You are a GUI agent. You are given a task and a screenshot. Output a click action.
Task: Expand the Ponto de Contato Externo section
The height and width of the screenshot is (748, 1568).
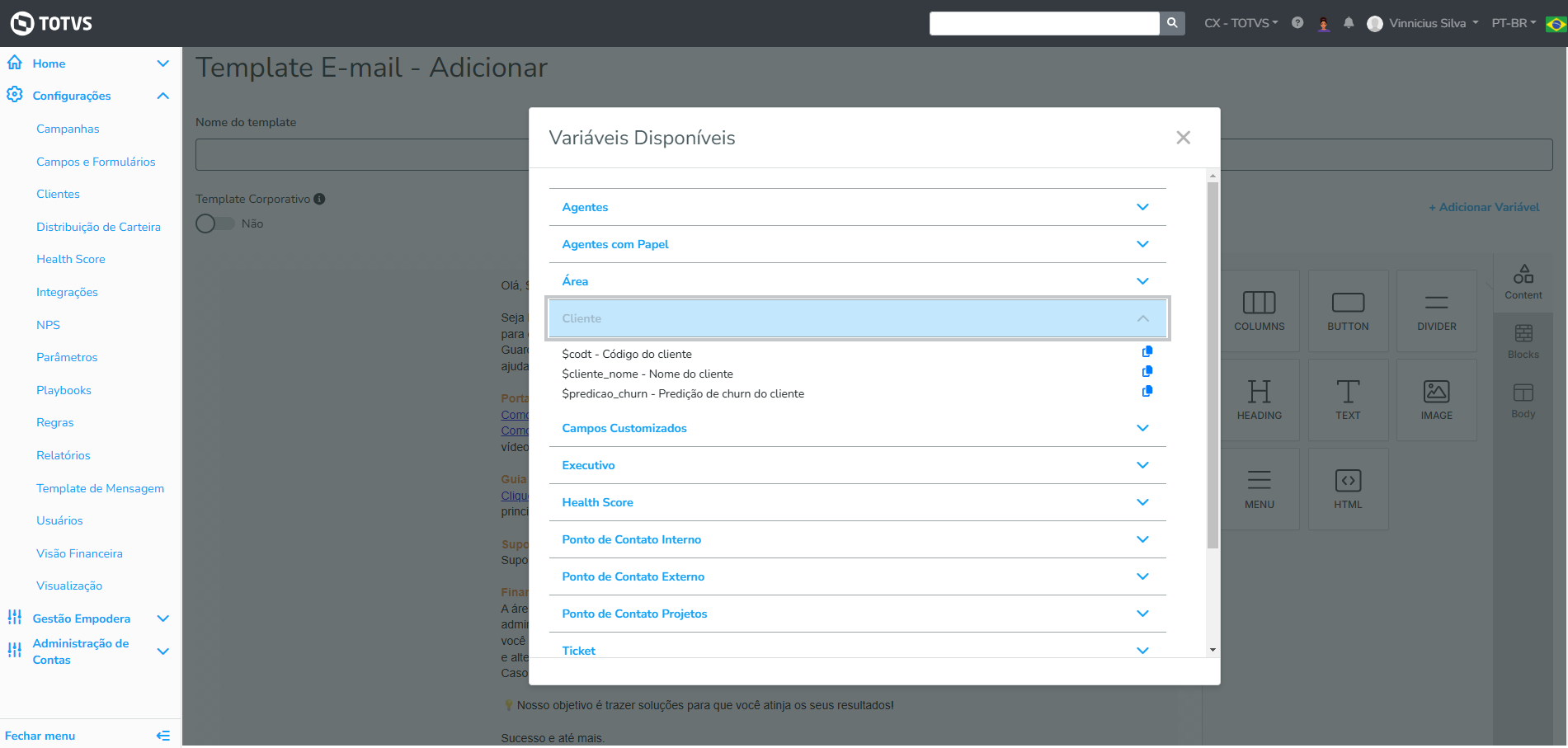tap(858, 576)
